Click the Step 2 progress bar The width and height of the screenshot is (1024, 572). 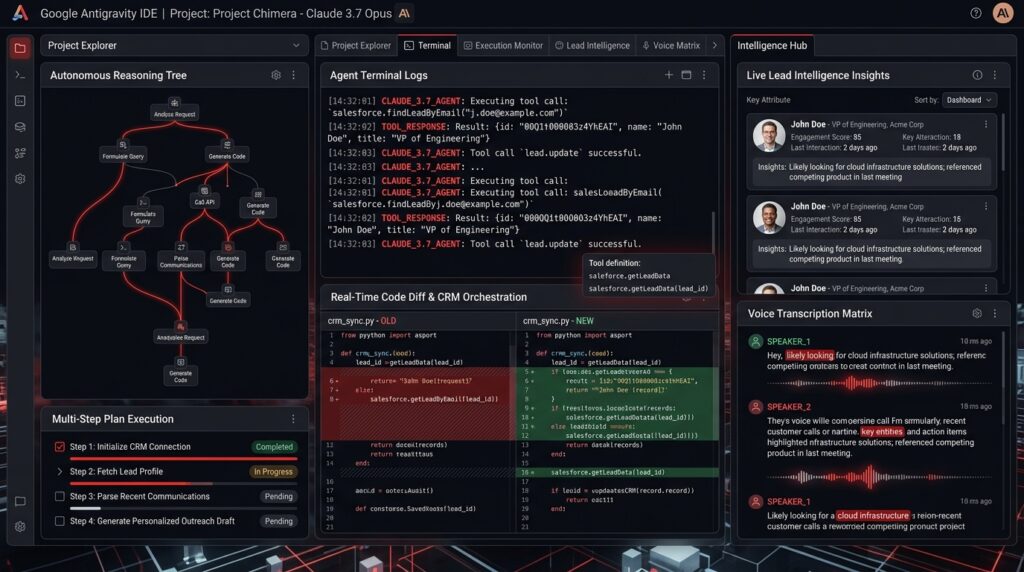[x=184, y=484]
